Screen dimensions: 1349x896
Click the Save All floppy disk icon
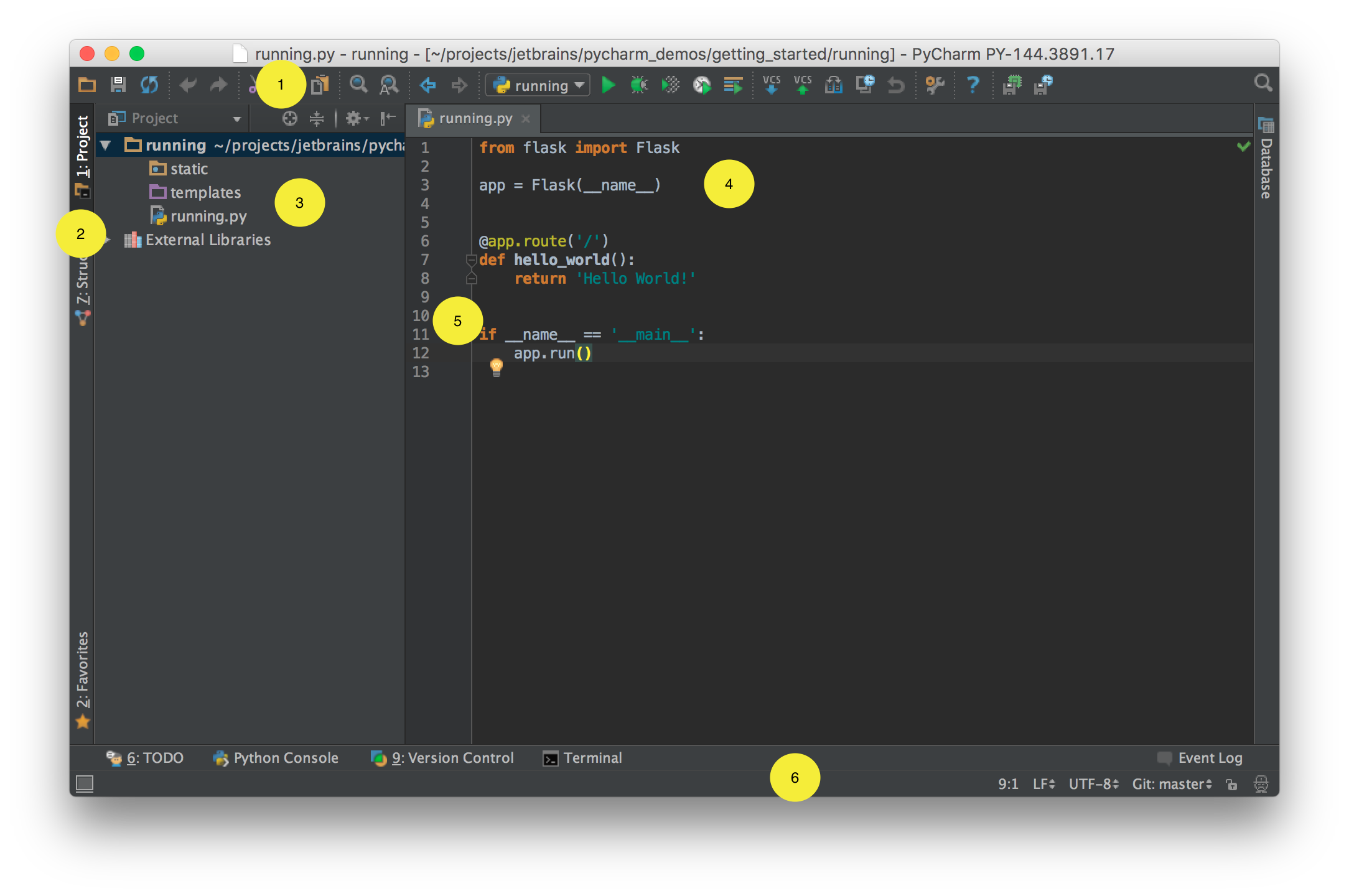pyautogui.click(x=118, y=85)
